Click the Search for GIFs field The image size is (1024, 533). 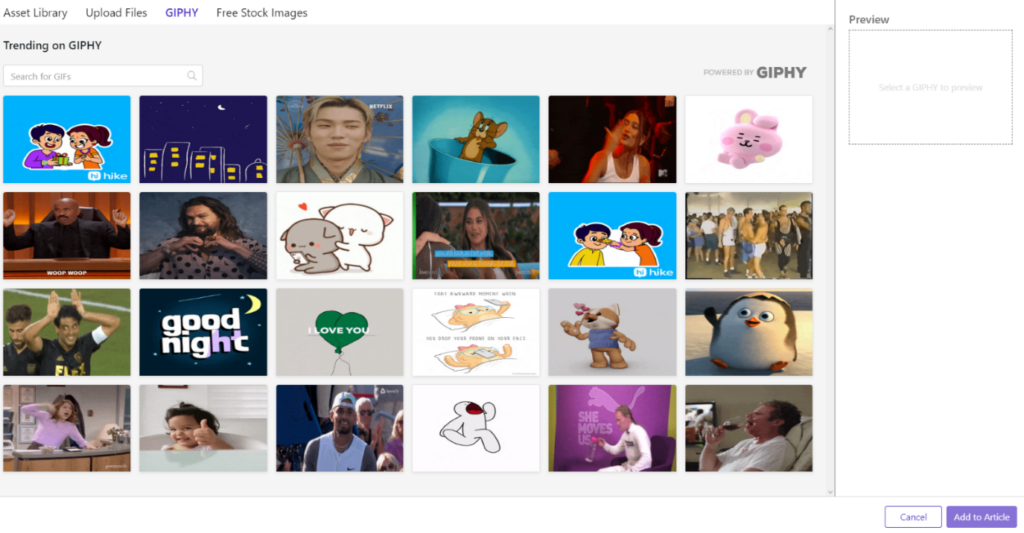pyautogui.click(x=103, y=76)
